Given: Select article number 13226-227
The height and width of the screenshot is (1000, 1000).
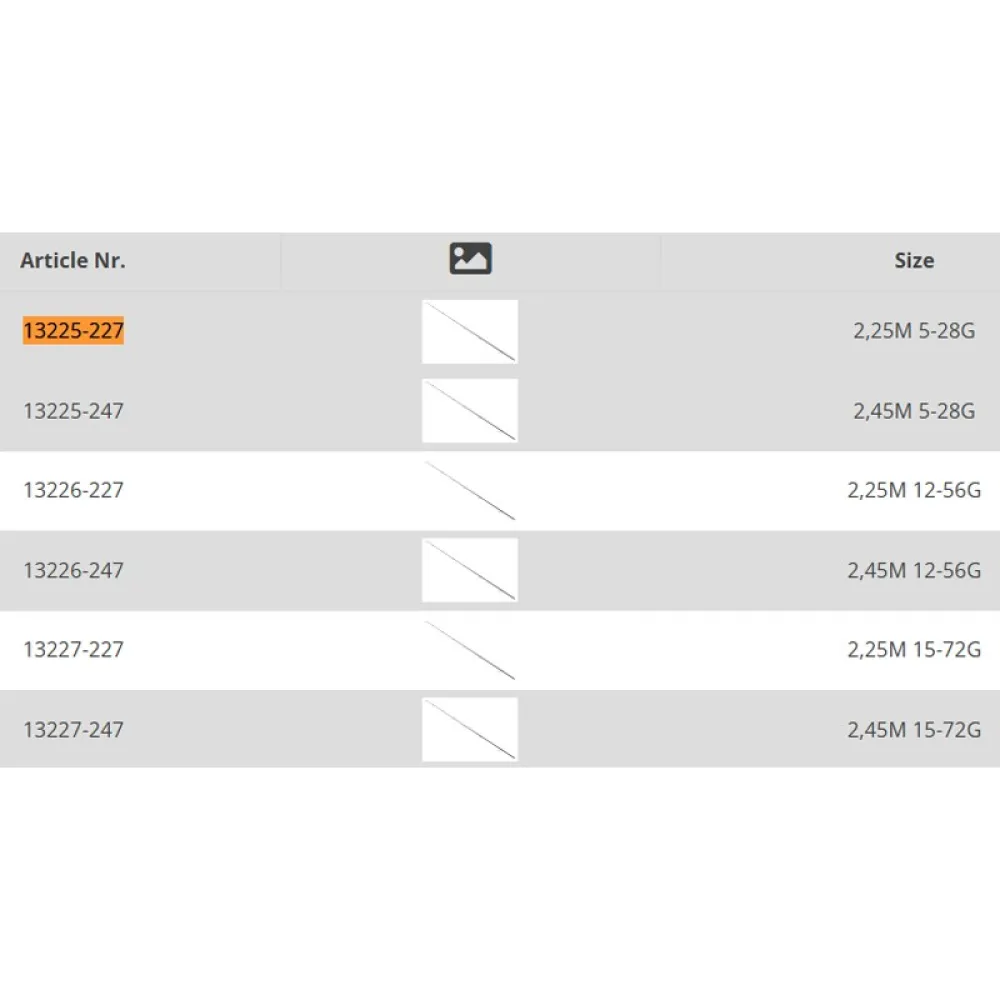Looking at the screenshot, I should 74,490.
